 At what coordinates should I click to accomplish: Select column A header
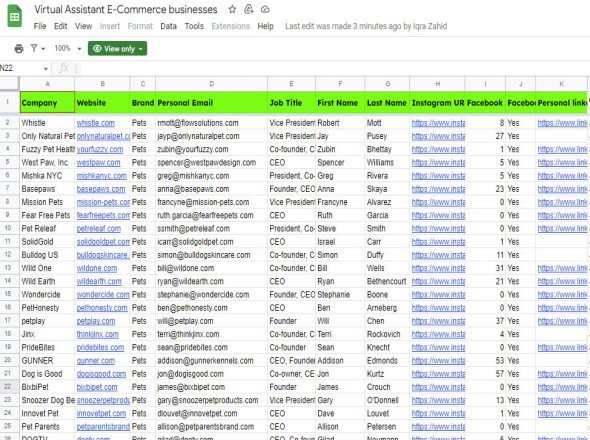point(47,84)
